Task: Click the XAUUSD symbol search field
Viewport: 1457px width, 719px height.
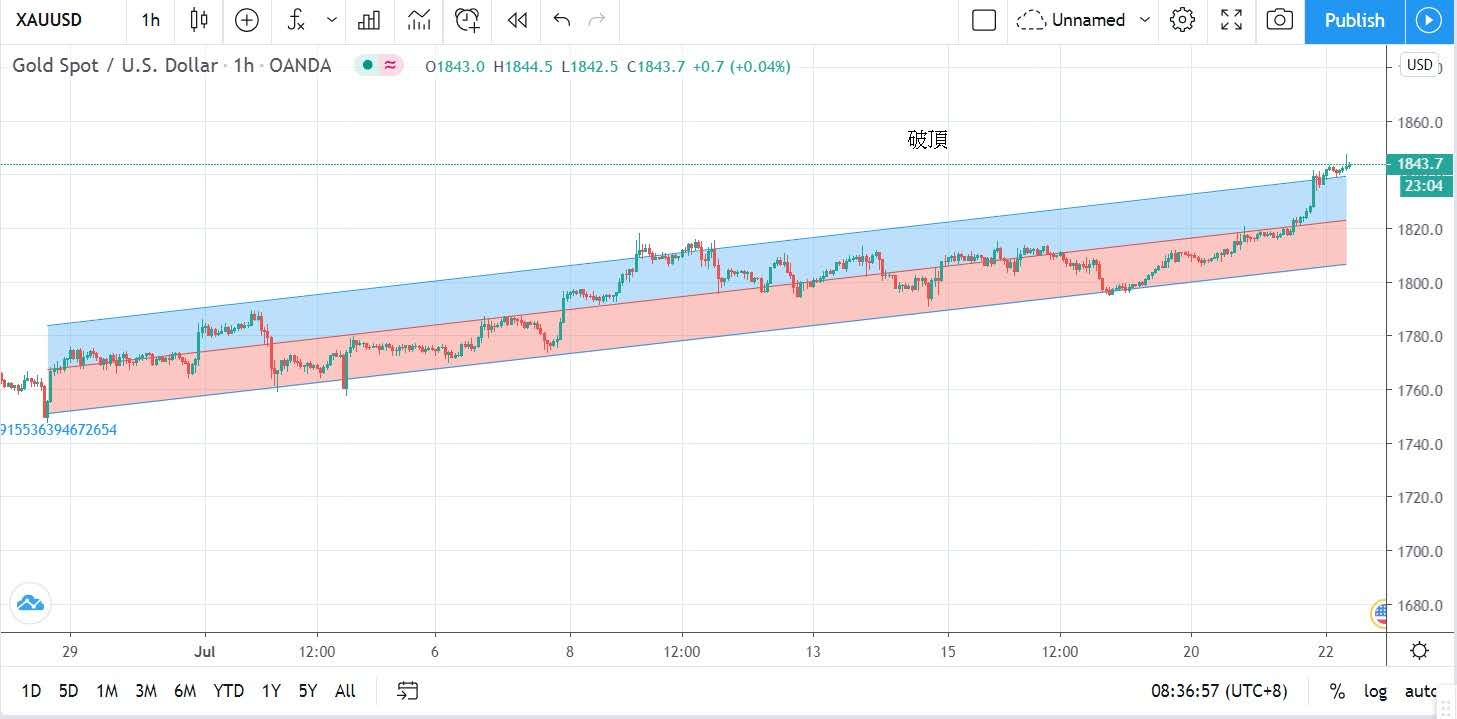Action: click(50, 20)
